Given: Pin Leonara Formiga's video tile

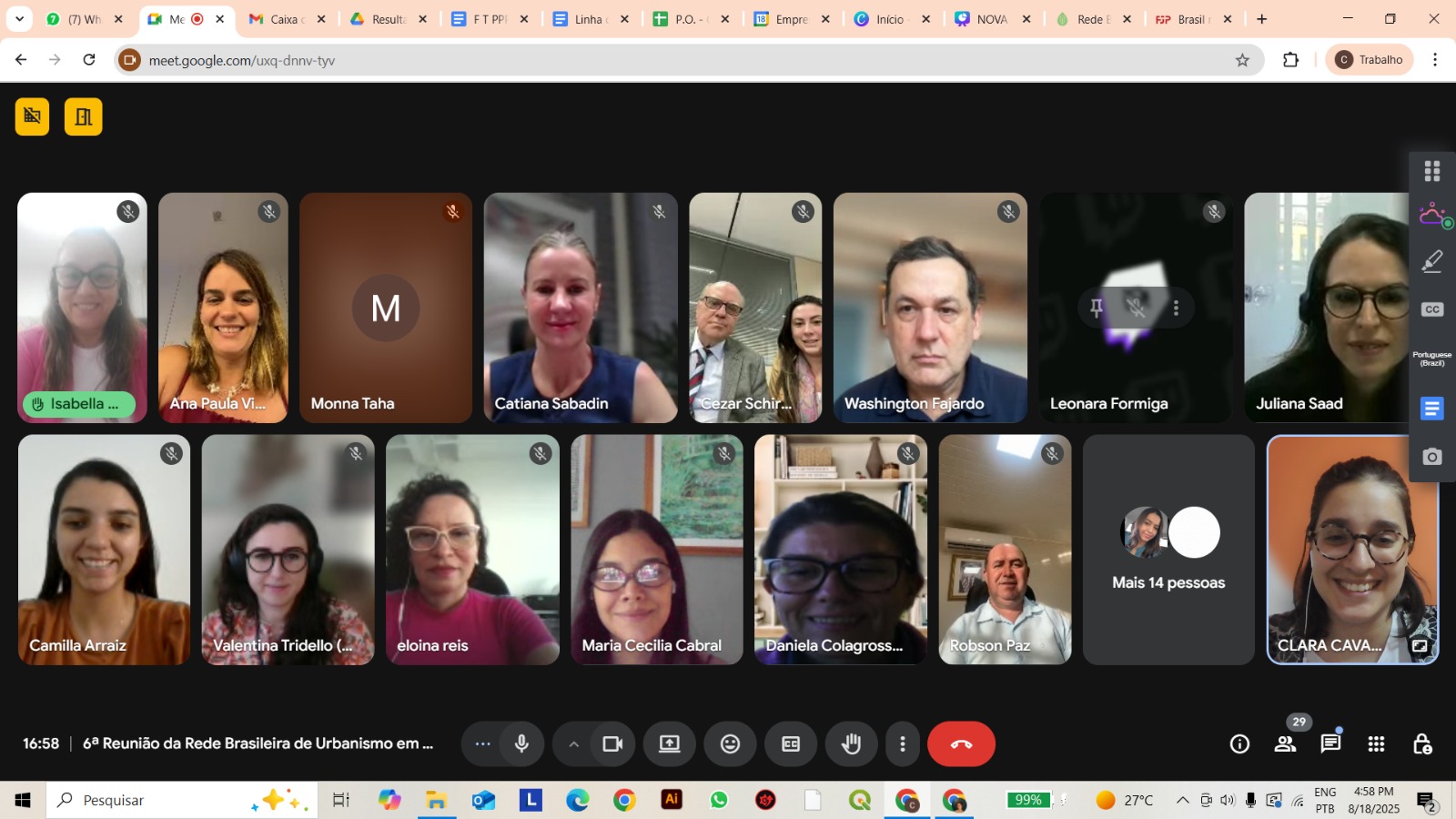Looking at the screenshot, I should click(1097, 308).
